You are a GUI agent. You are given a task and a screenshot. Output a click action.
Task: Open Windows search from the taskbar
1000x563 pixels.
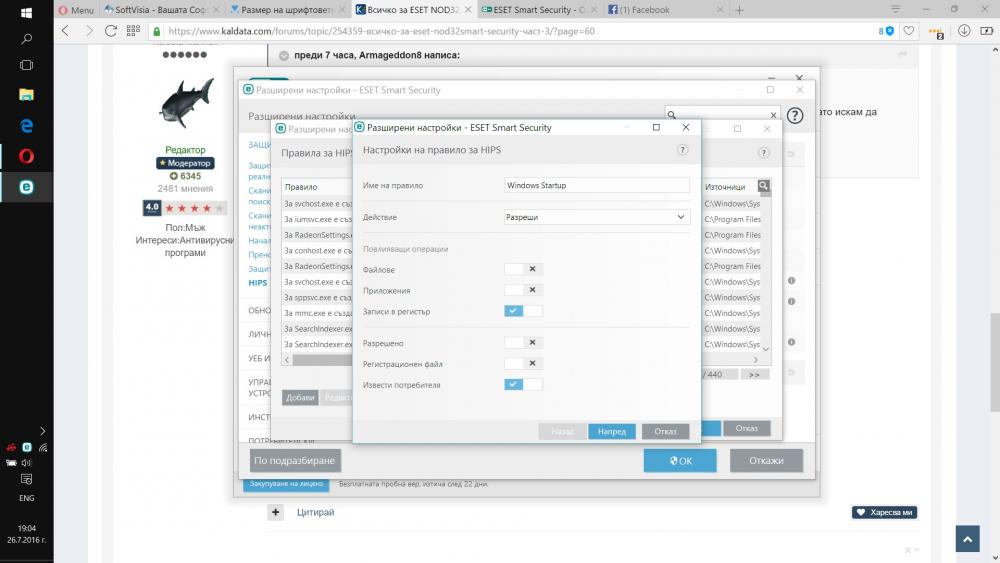(26, 39)
